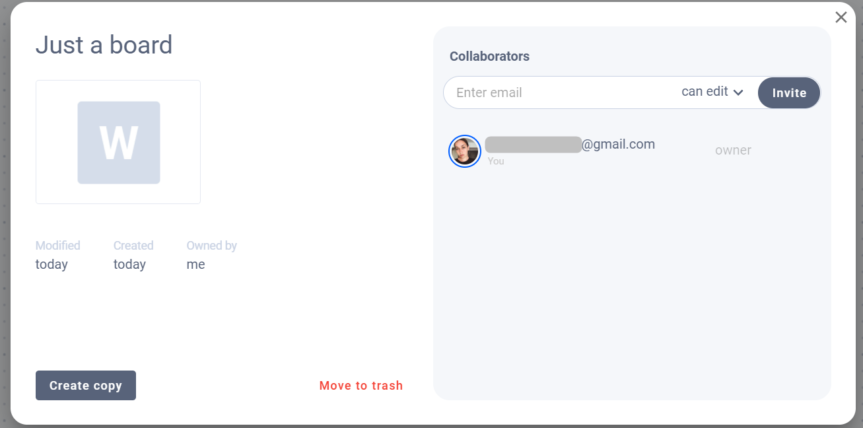Click the owner's profile avatar
The image size is (863, 428).
point(465,151)
